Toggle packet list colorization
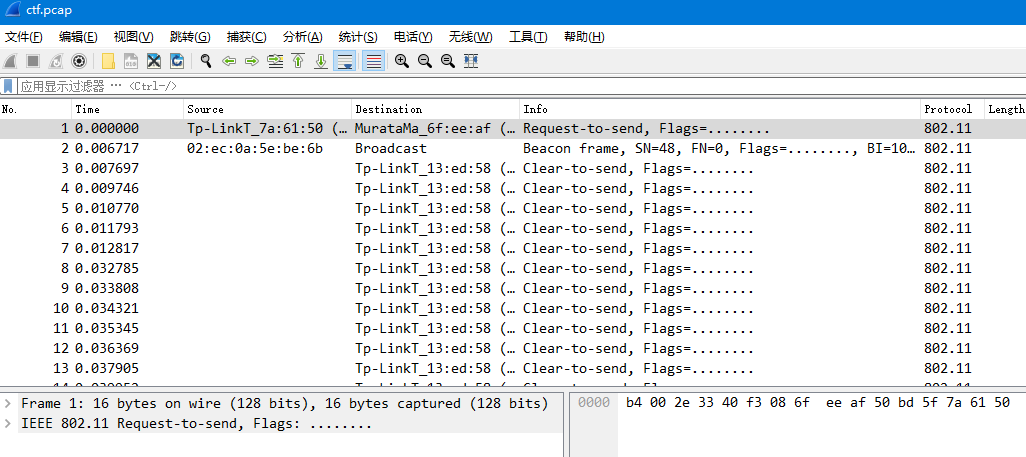1026x457 pixels. [374, 61]
